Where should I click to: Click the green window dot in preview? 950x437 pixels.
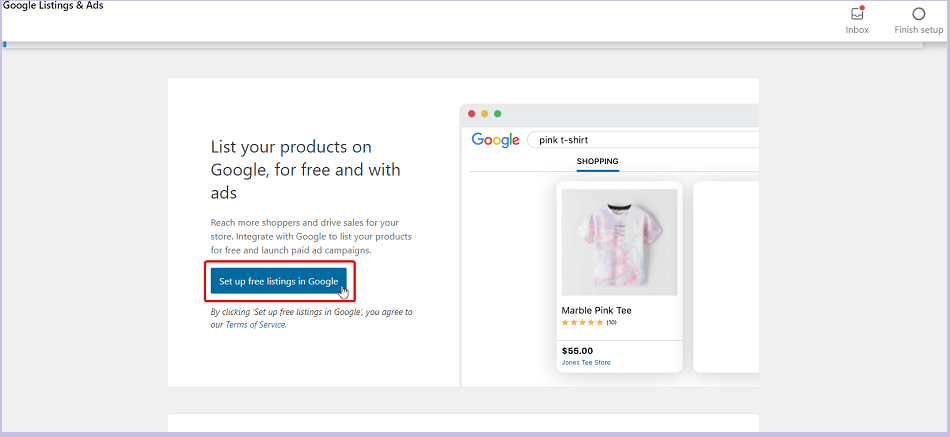[497, 113]
